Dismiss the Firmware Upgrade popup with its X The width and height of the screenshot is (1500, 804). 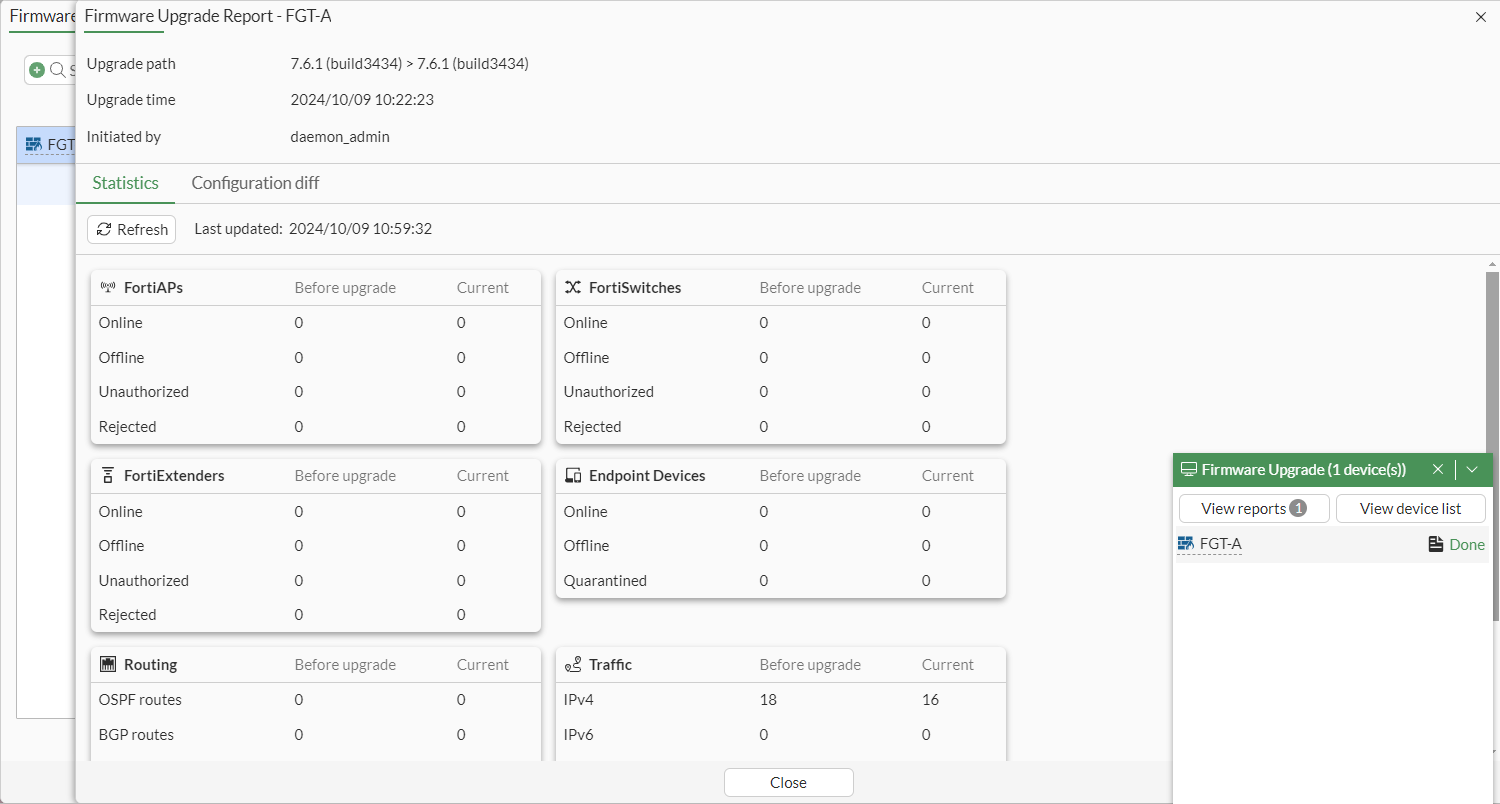(x=1438, y=469)
